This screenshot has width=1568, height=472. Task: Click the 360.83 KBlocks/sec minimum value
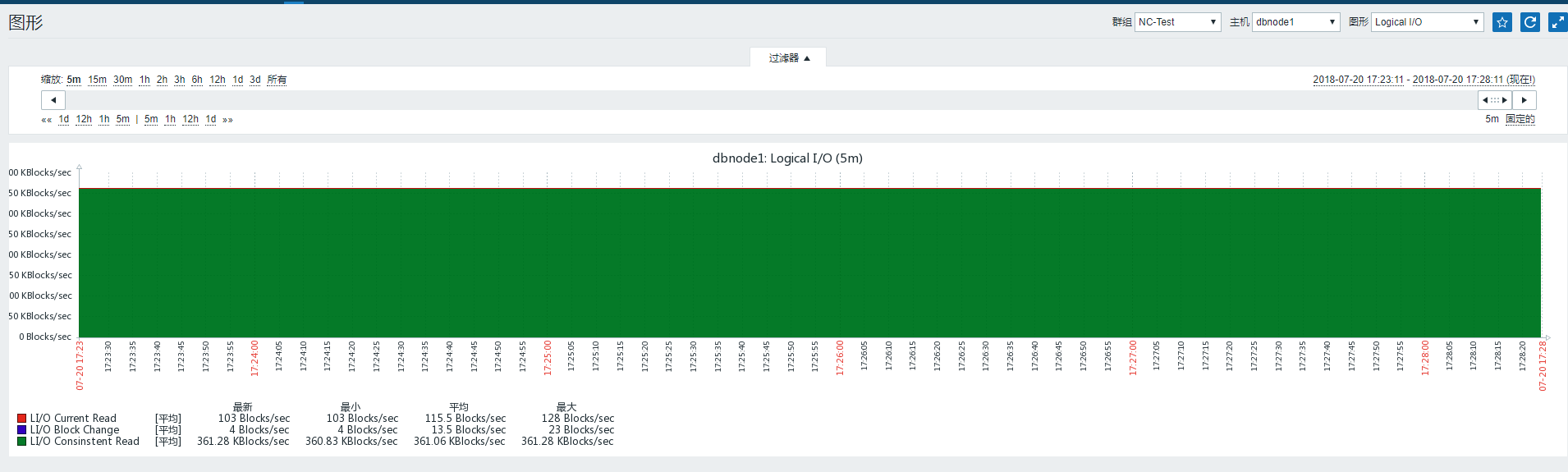coord(351,442)
